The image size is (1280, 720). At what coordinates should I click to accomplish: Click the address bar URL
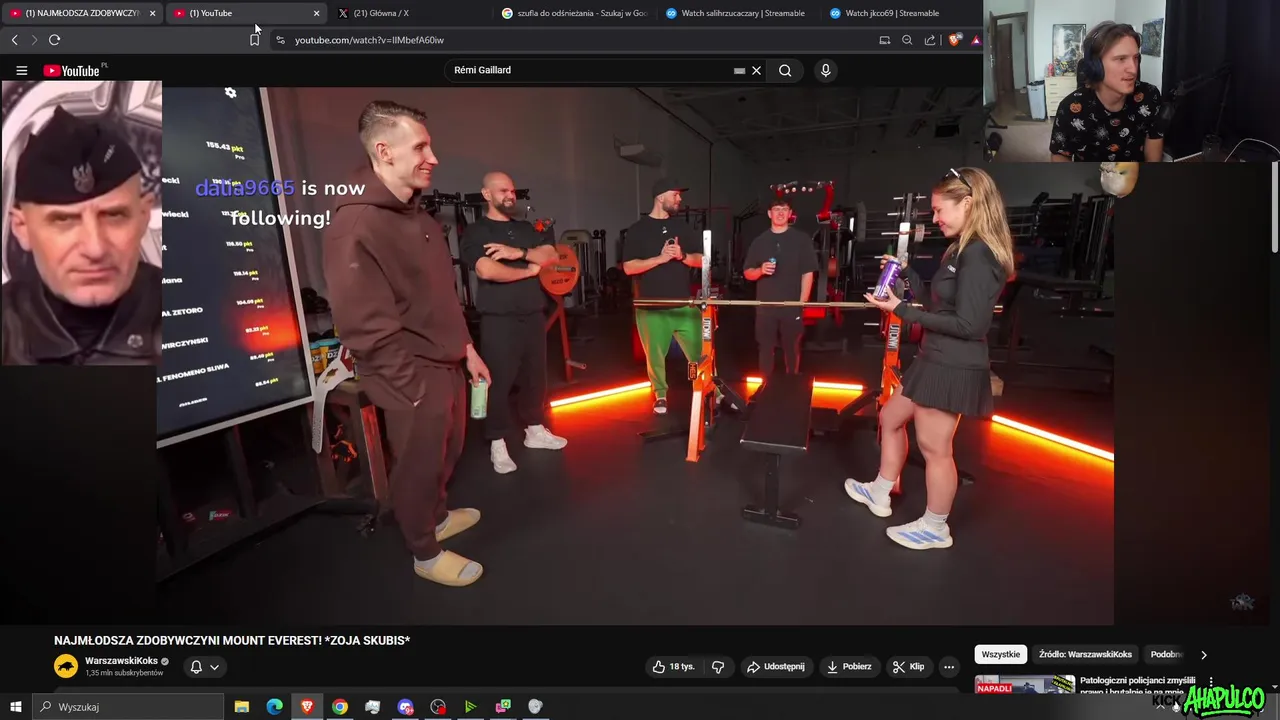[x=369, y=40]
